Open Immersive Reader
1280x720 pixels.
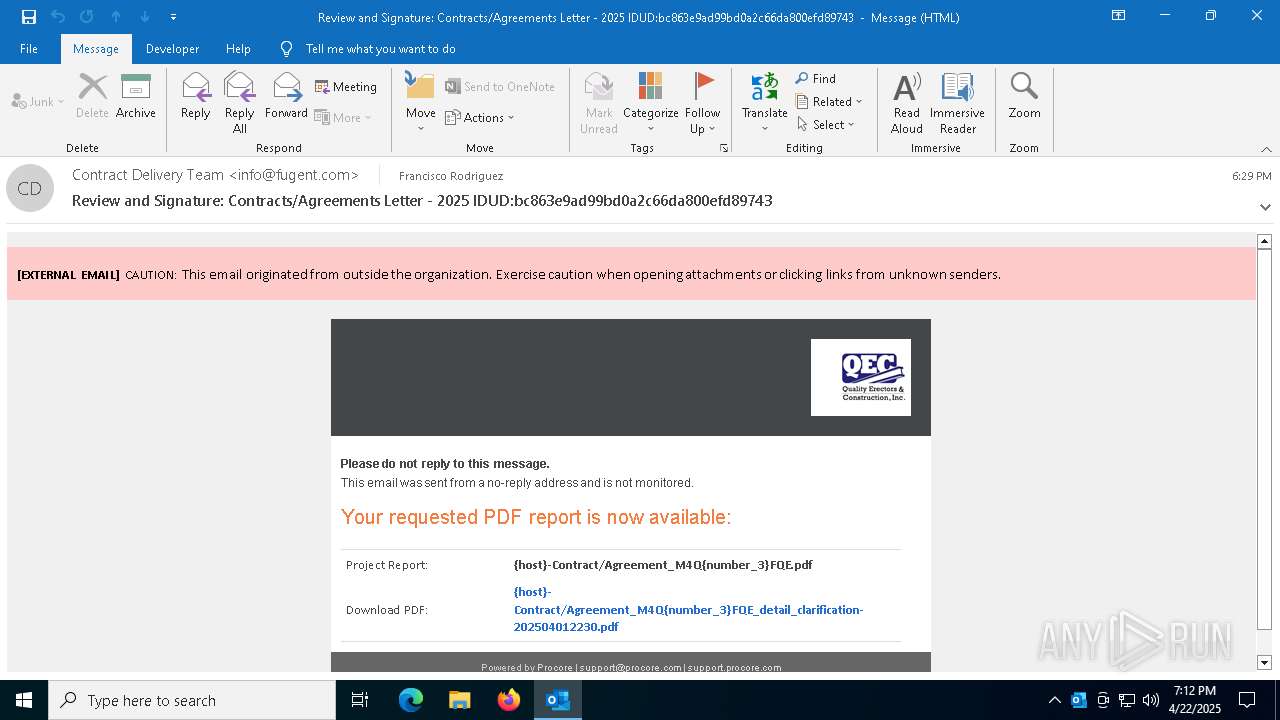958,102
